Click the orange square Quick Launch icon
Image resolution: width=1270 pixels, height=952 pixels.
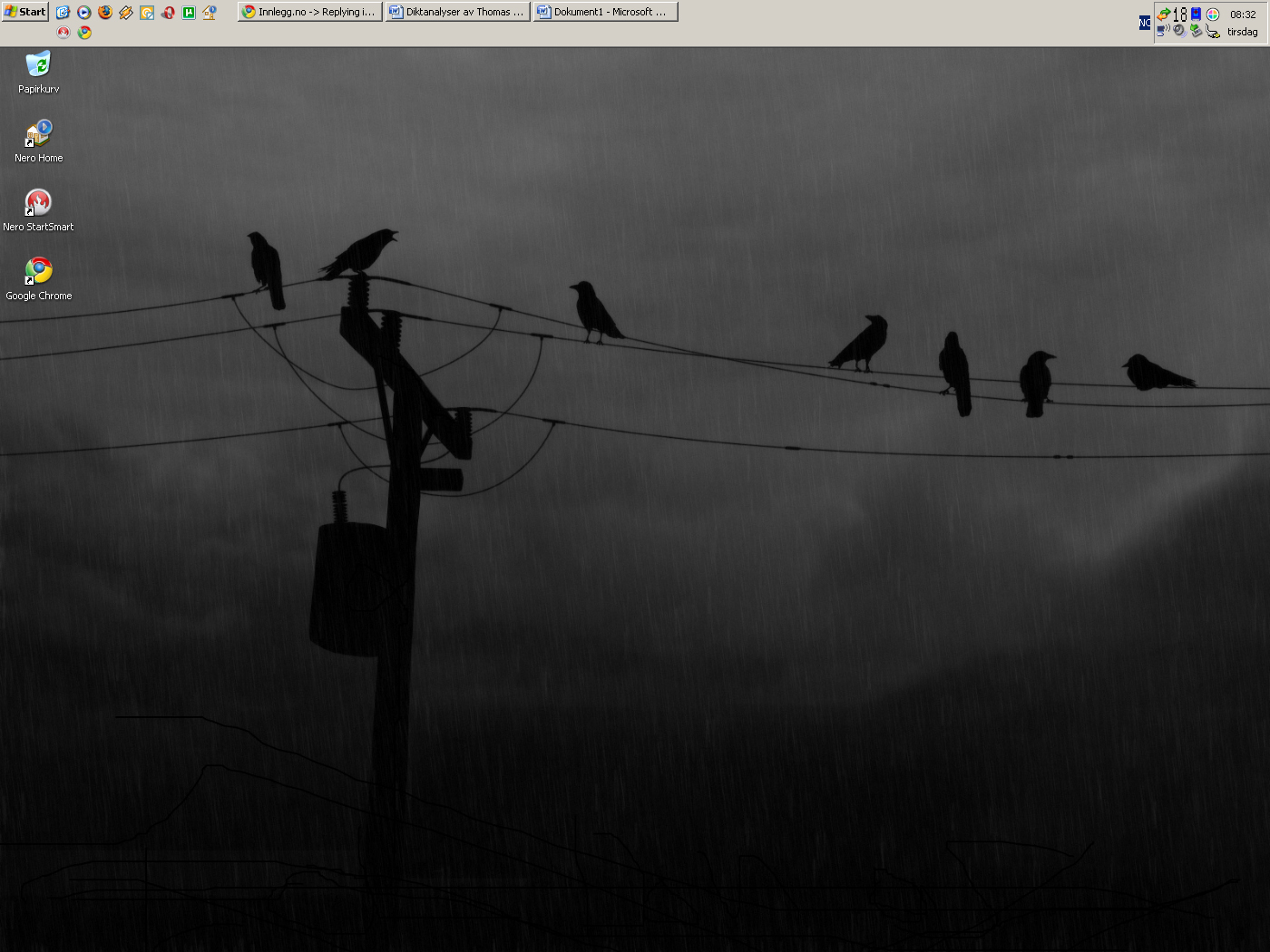pos(147,13)
